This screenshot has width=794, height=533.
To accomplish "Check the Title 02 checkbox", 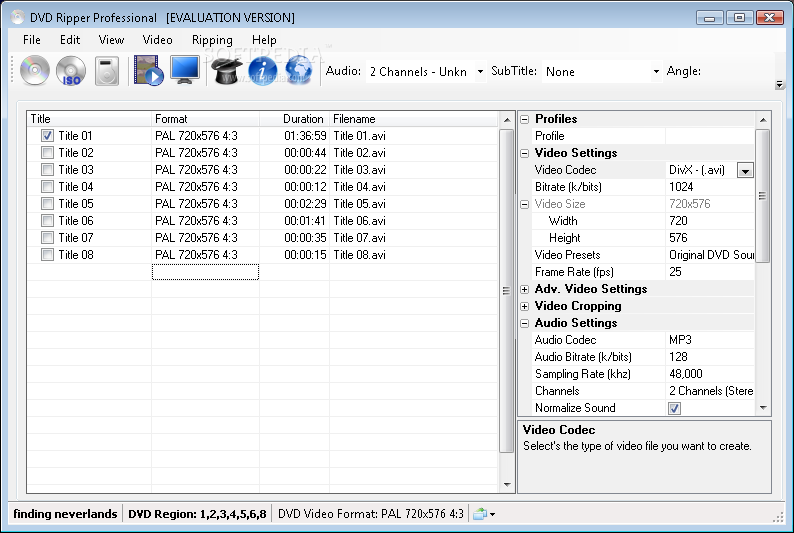I will pos(47,153).
